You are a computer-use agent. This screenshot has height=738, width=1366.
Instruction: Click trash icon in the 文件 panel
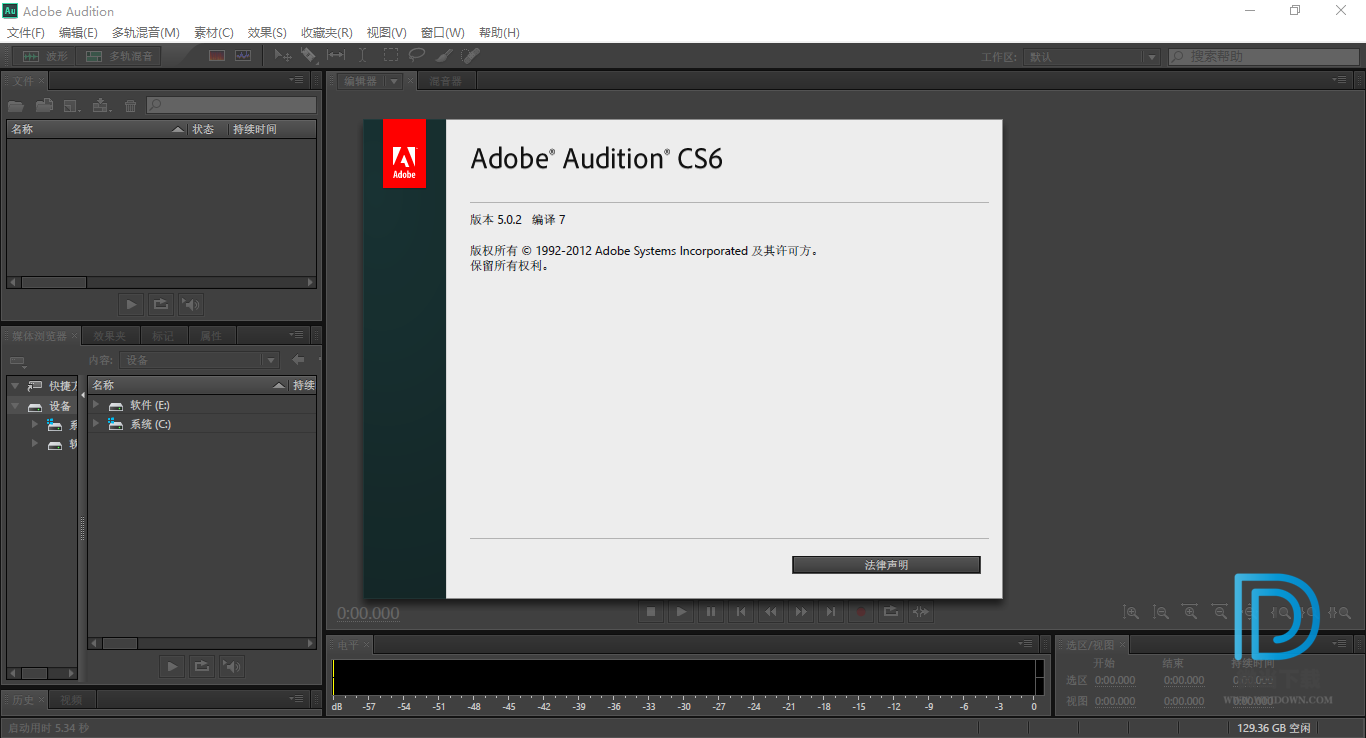(x=130, y=105)
